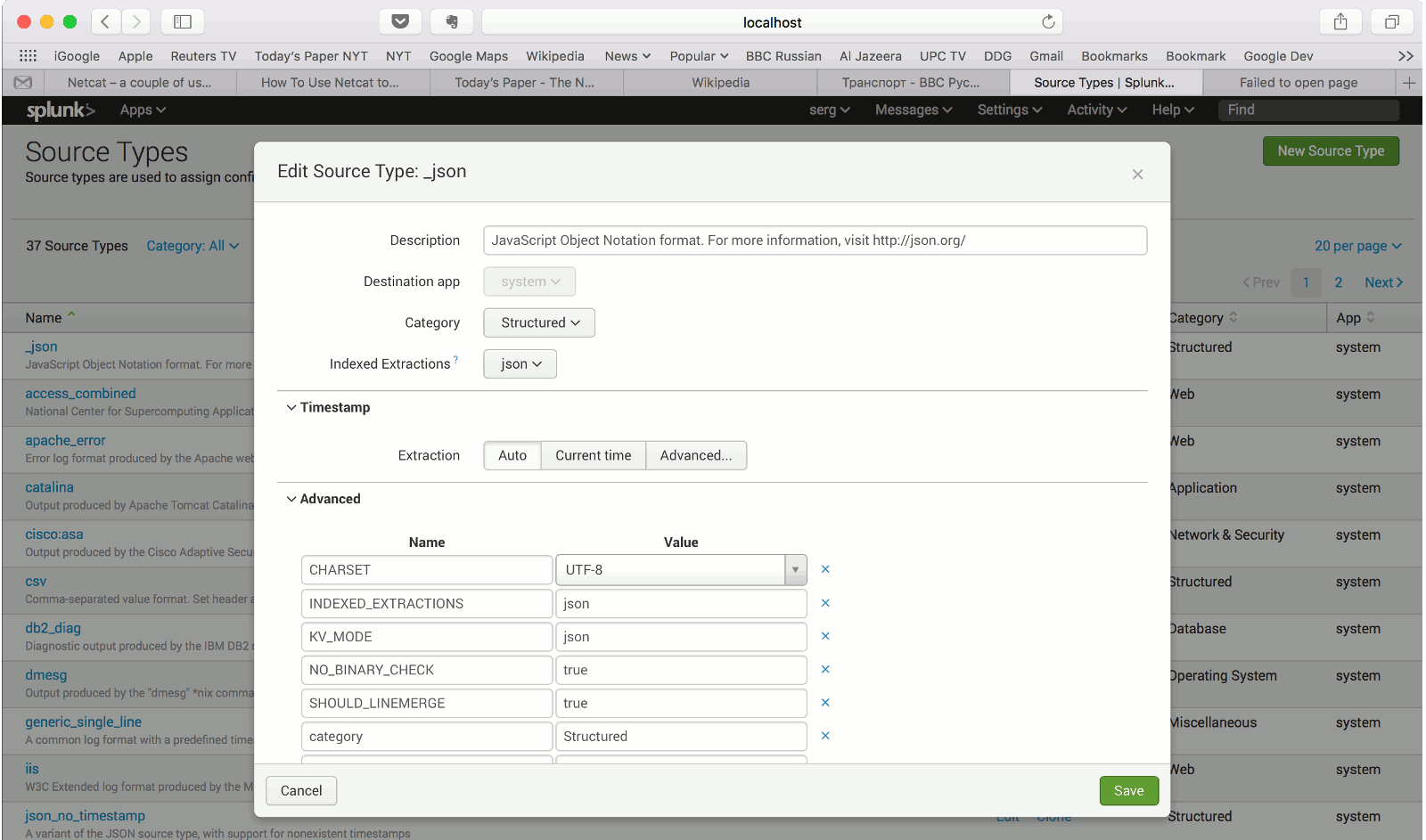Open the Messages menu
The height and width of the screenshot is (840, 1426).
tap(914, 110)
